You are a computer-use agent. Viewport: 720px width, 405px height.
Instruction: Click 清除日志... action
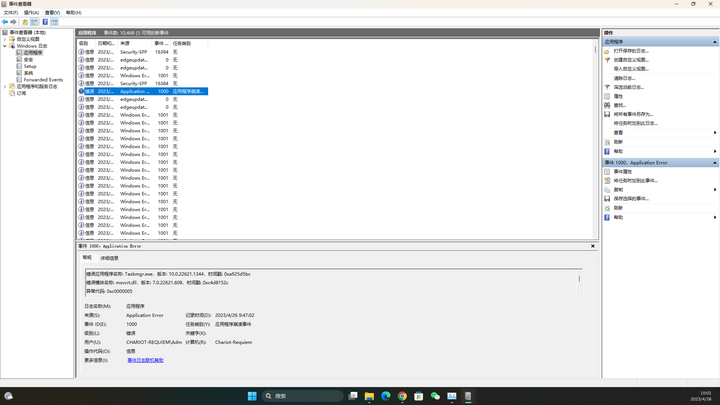[x=624, y=78]
